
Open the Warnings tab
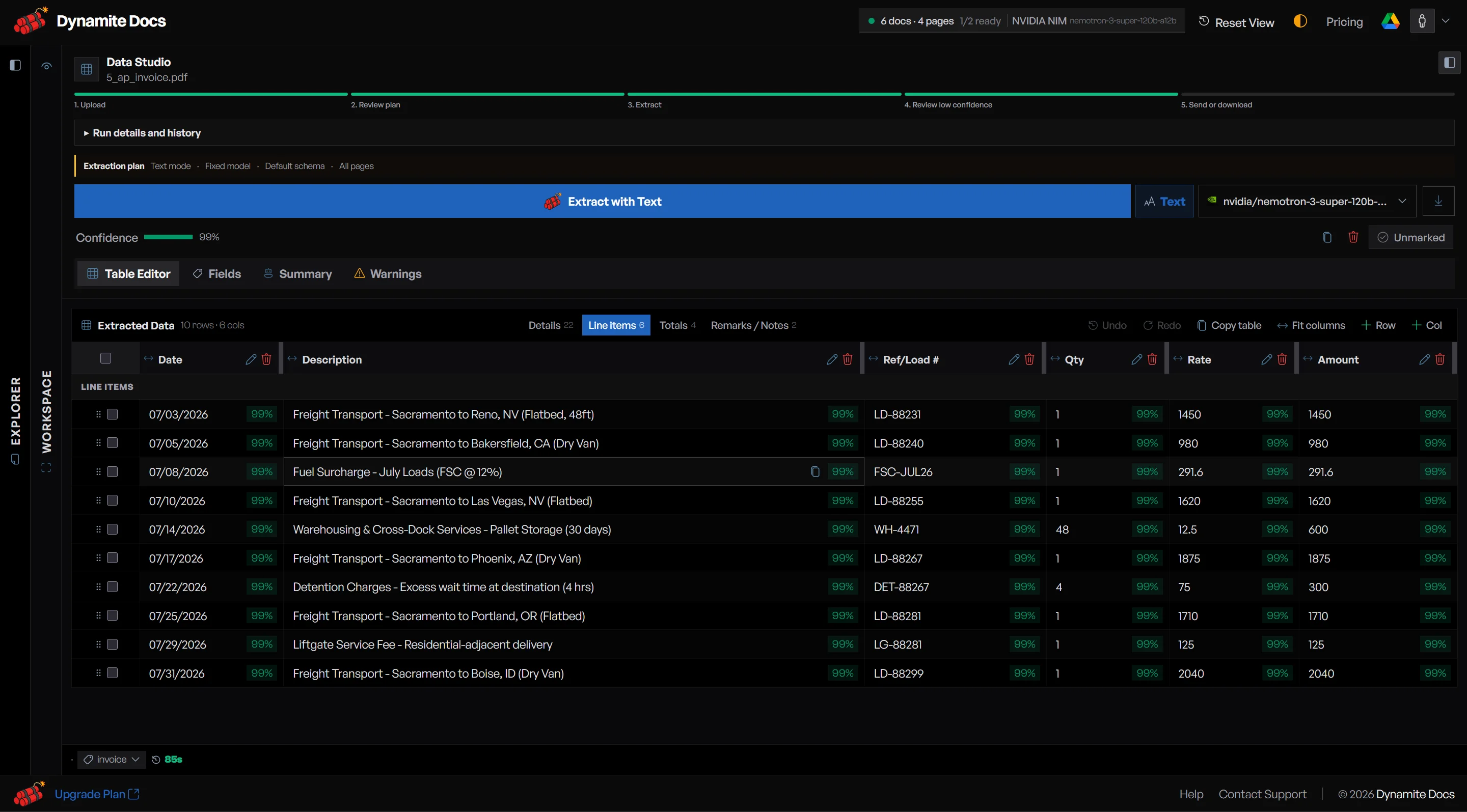(x=388, y=274)
